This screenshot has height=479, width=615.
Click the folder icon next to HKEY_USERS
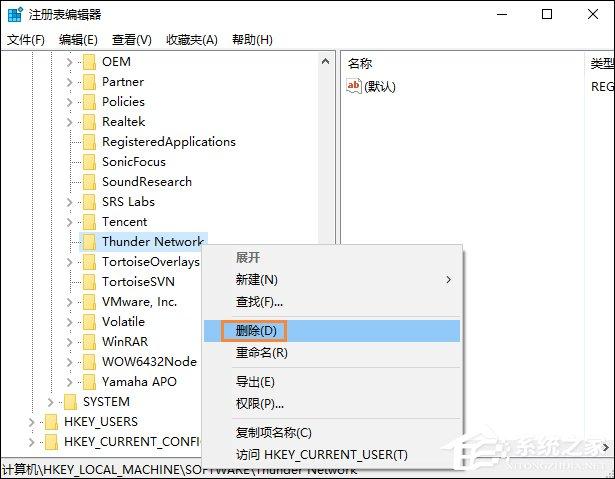coord(51,422)
